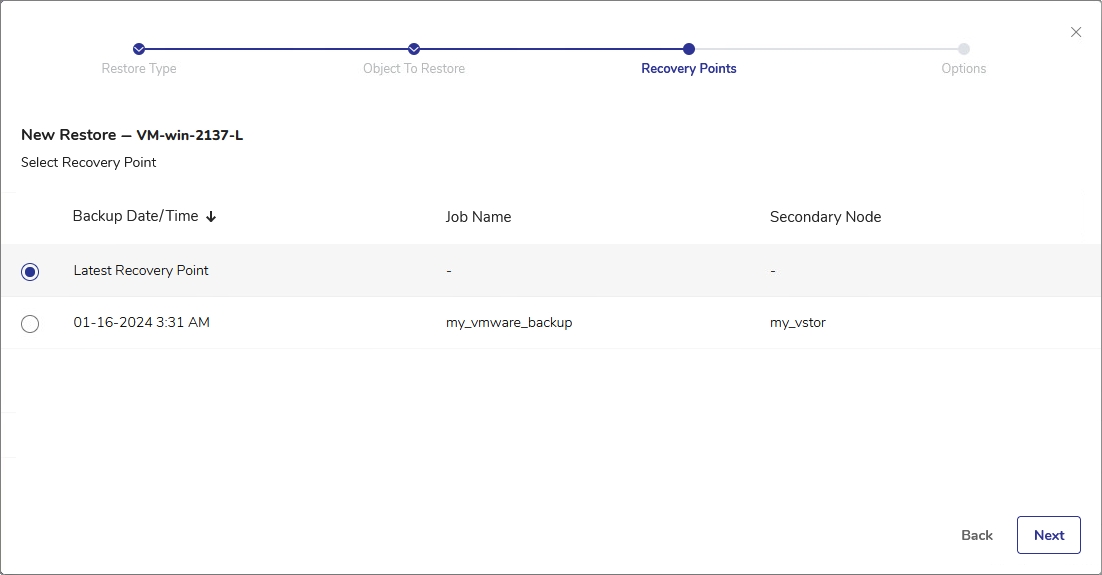Viewport: 1102px width, 575px height.
Task: Select the Latest Recovery Point radio button
Action: pyautogui.click(x=30, y=272)
